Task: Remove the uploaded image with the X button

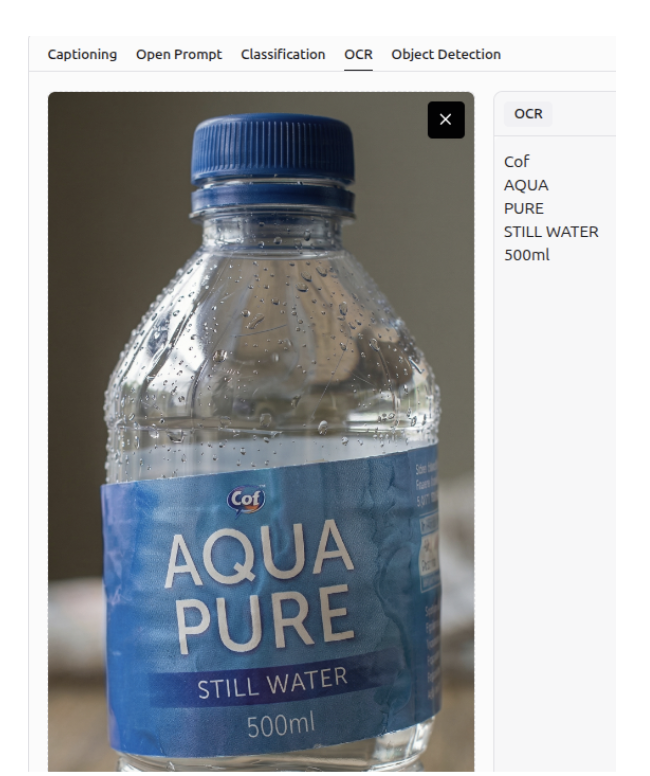Action: coord(446,120)
